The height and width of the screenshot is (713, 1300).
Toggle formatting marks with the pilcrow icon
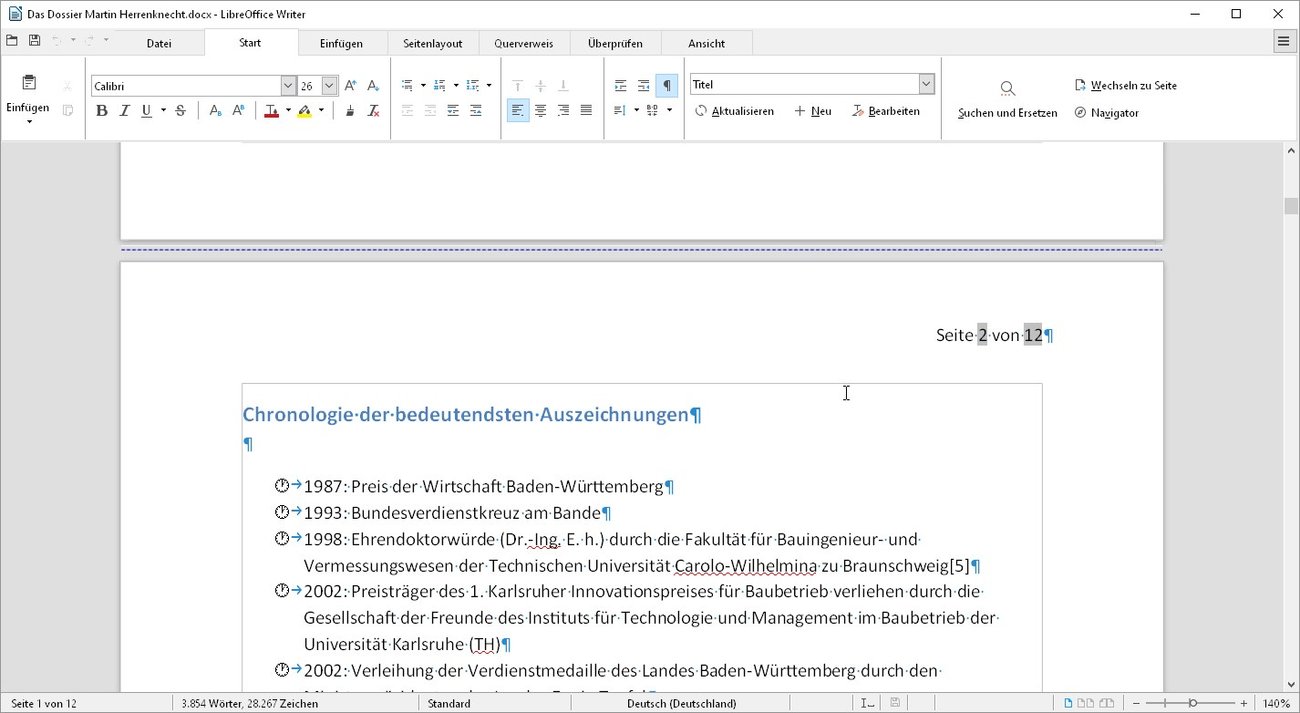(x=667, y=85)
